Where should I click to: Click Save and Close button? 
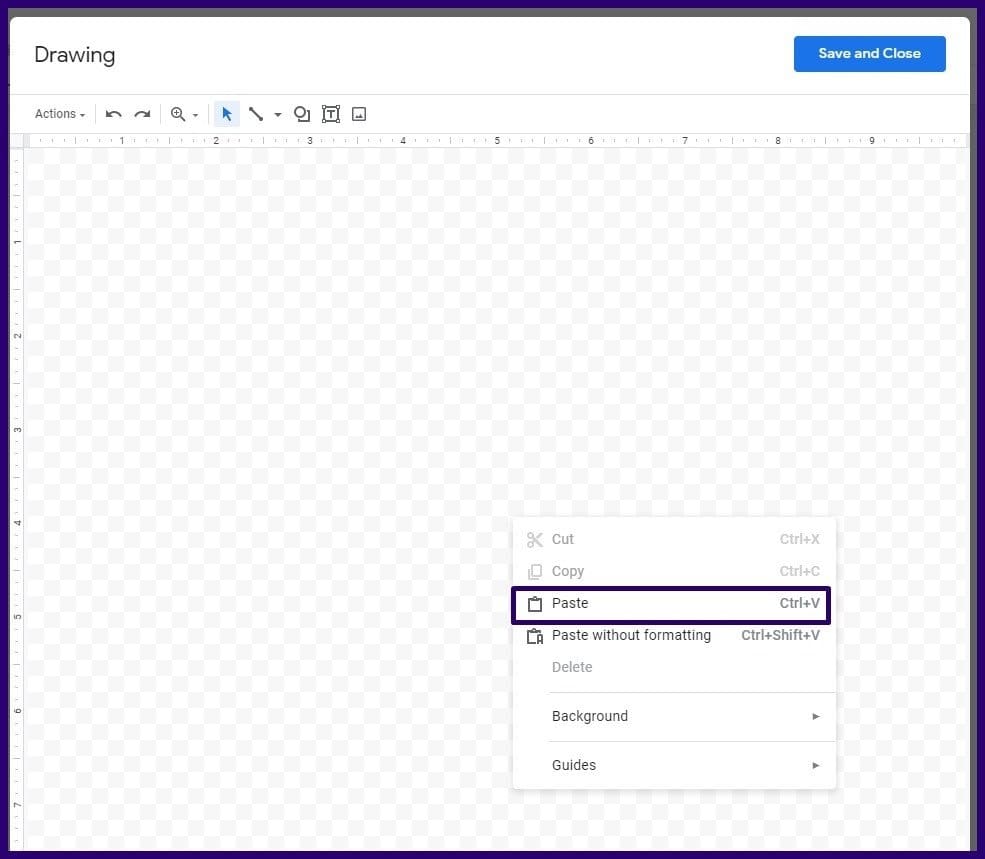pos(869,53)
